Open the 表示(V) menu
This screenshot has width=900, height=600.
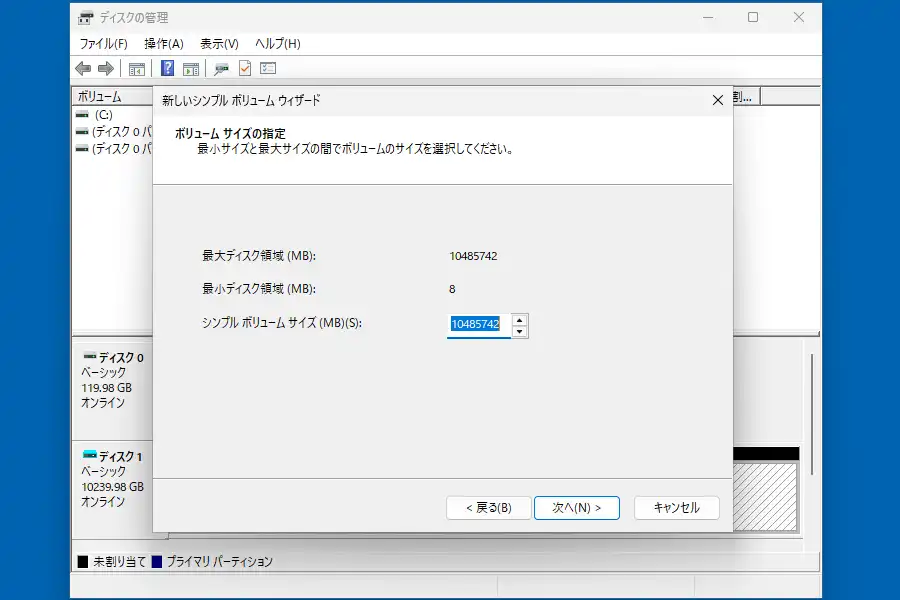[x=219, y=44]
